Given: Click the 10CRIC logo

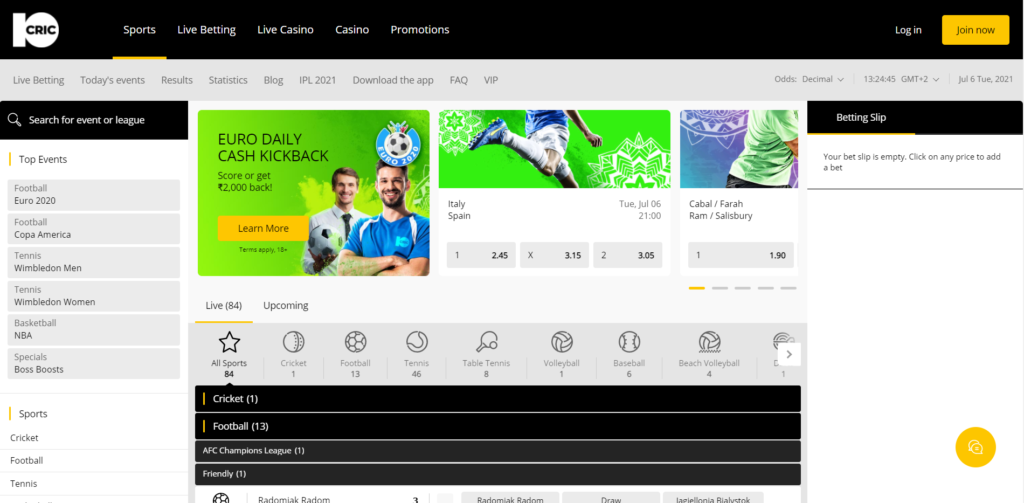Looking at the screenshot, I should click(36, 30).
